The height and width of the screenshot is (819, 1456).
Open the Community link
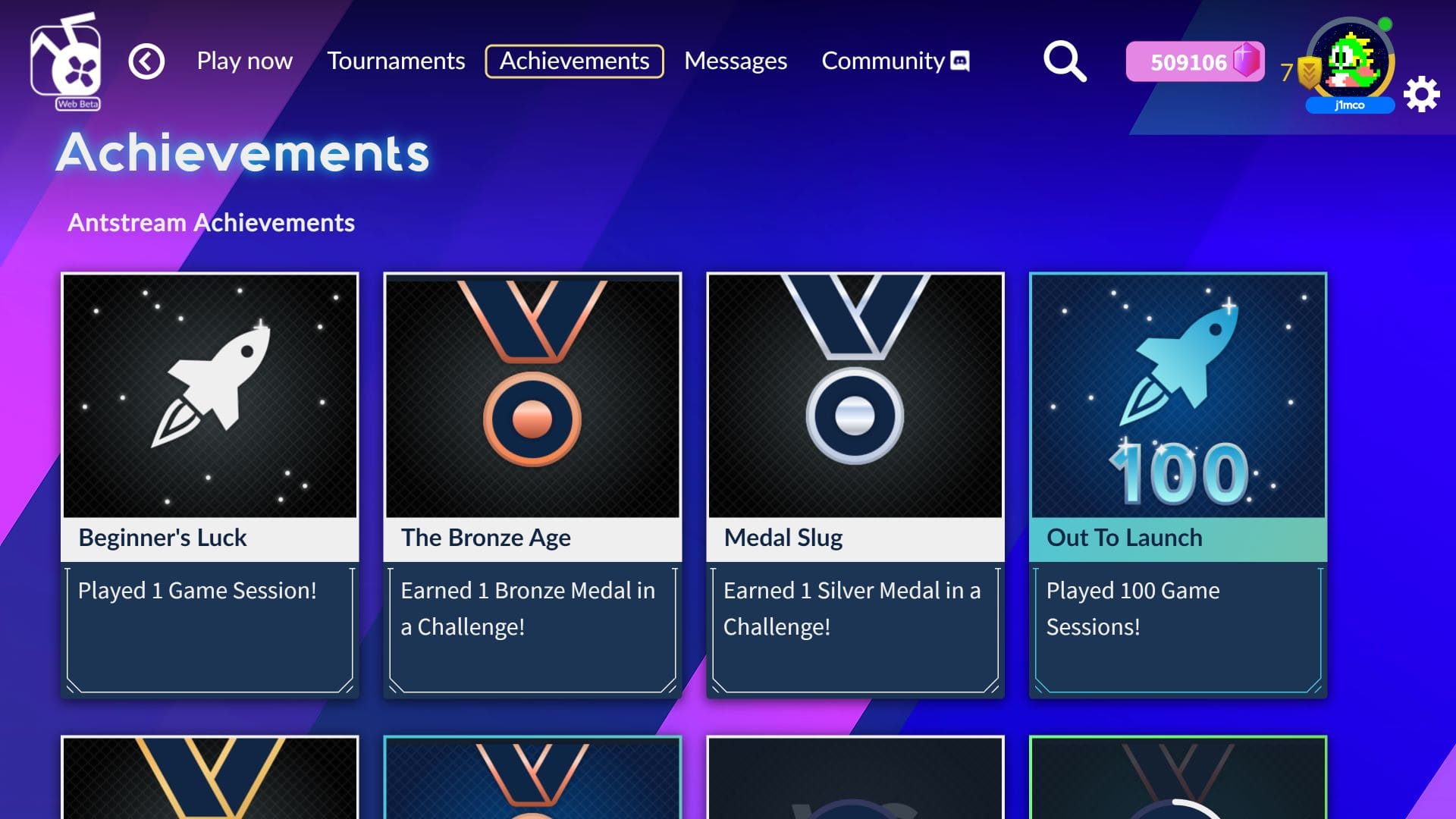883,61
